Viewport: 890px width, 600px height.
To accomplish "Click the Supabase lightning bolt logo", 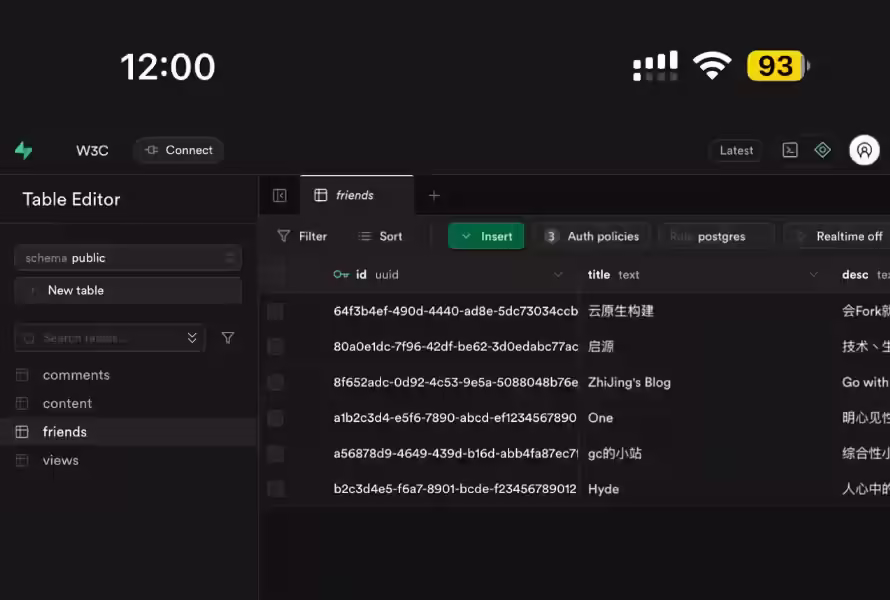I will (x=23, y=150).
